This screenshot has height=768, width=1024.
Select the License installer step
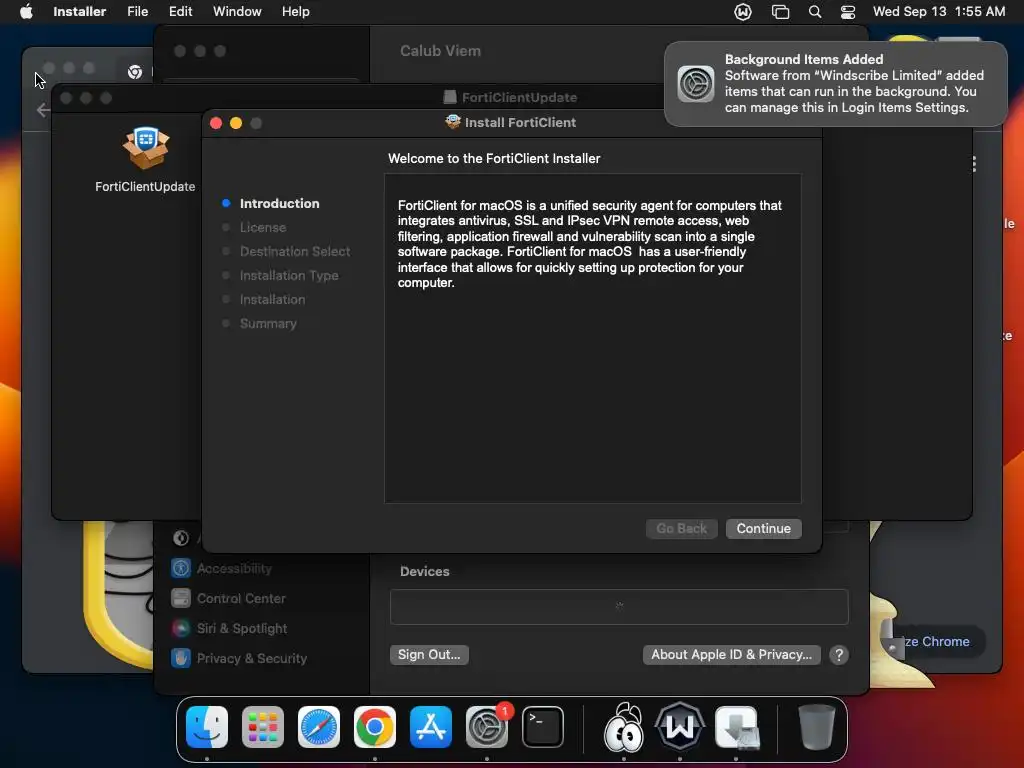(263, 227)
